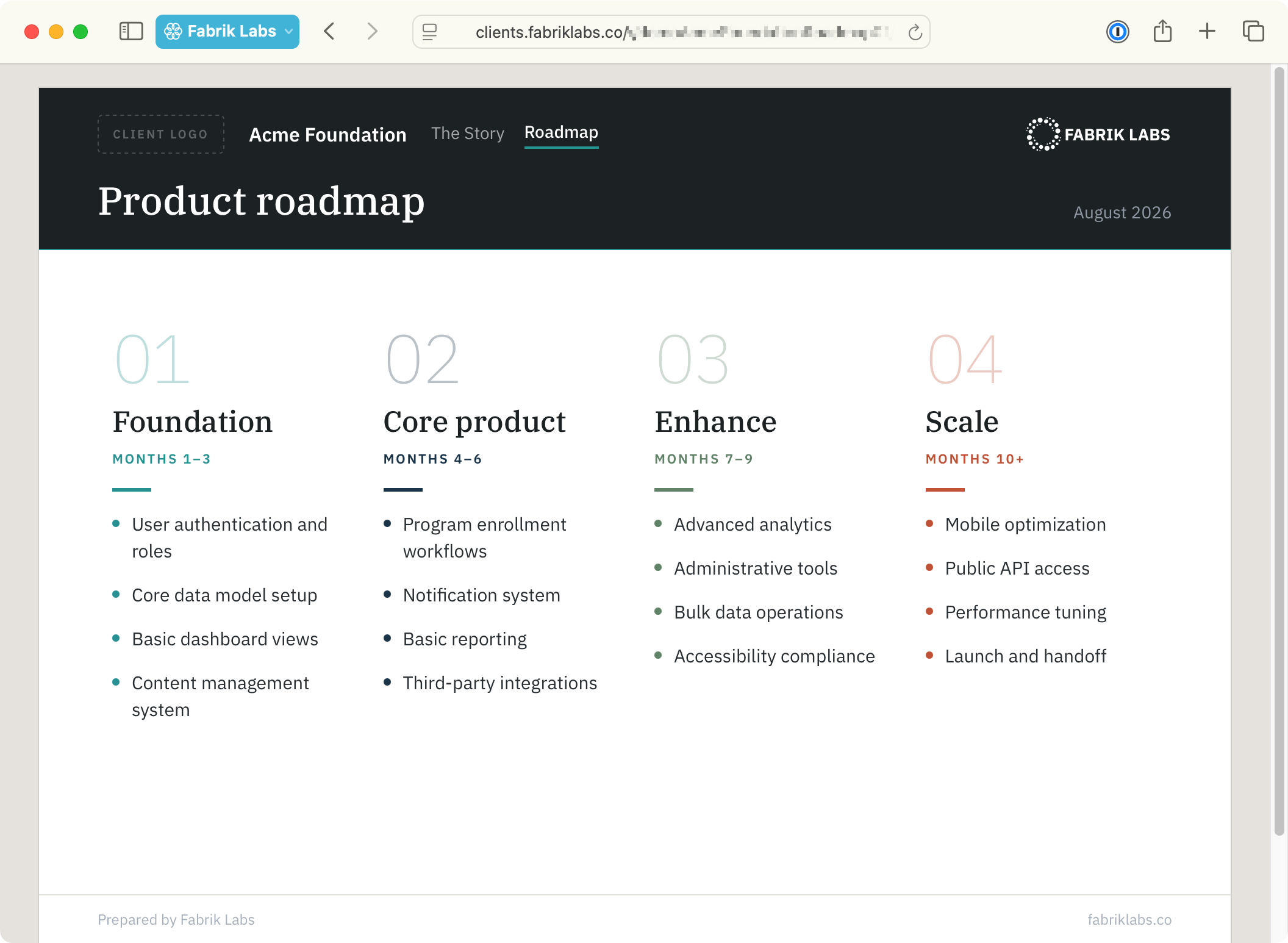Image resolution: width=1288 pixels, height=943 pixels.
Task: Reload the page with the refresh icon
Action: point(915,32)
